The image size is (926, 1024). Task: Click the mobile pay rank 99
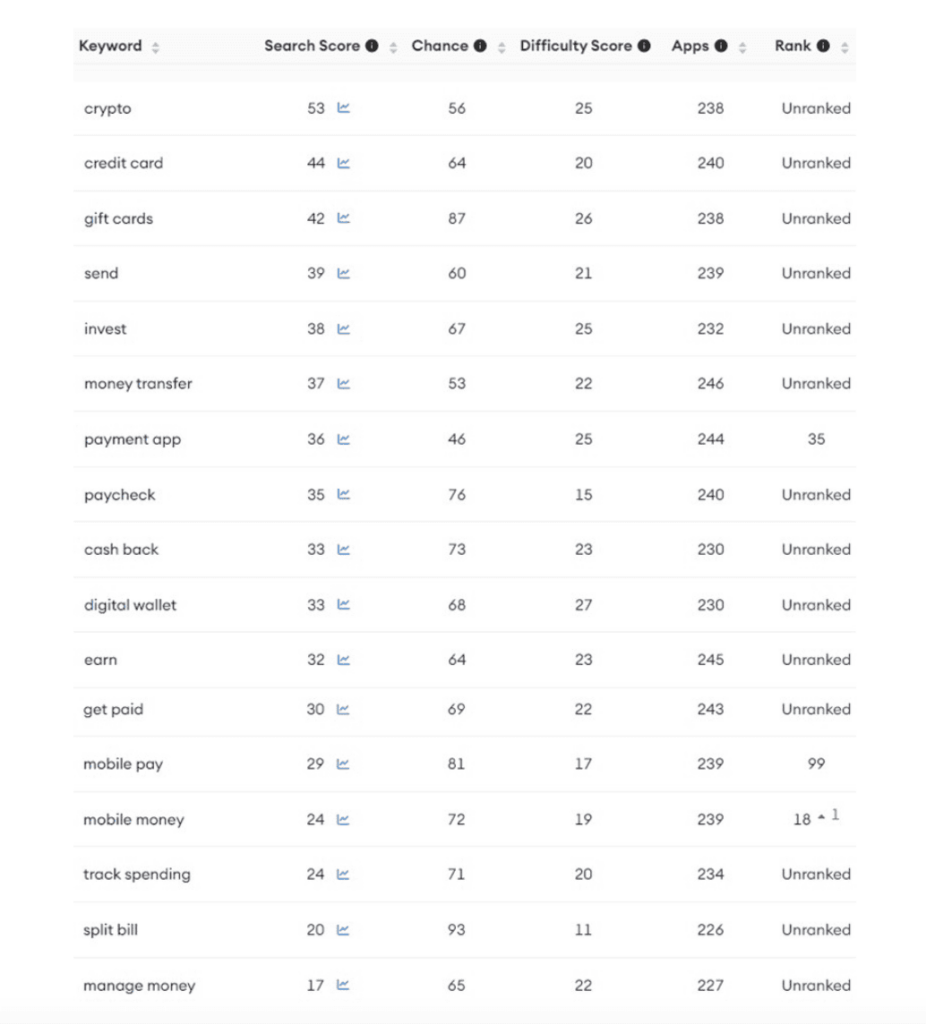pyautogui.click(x=816, y=763)
